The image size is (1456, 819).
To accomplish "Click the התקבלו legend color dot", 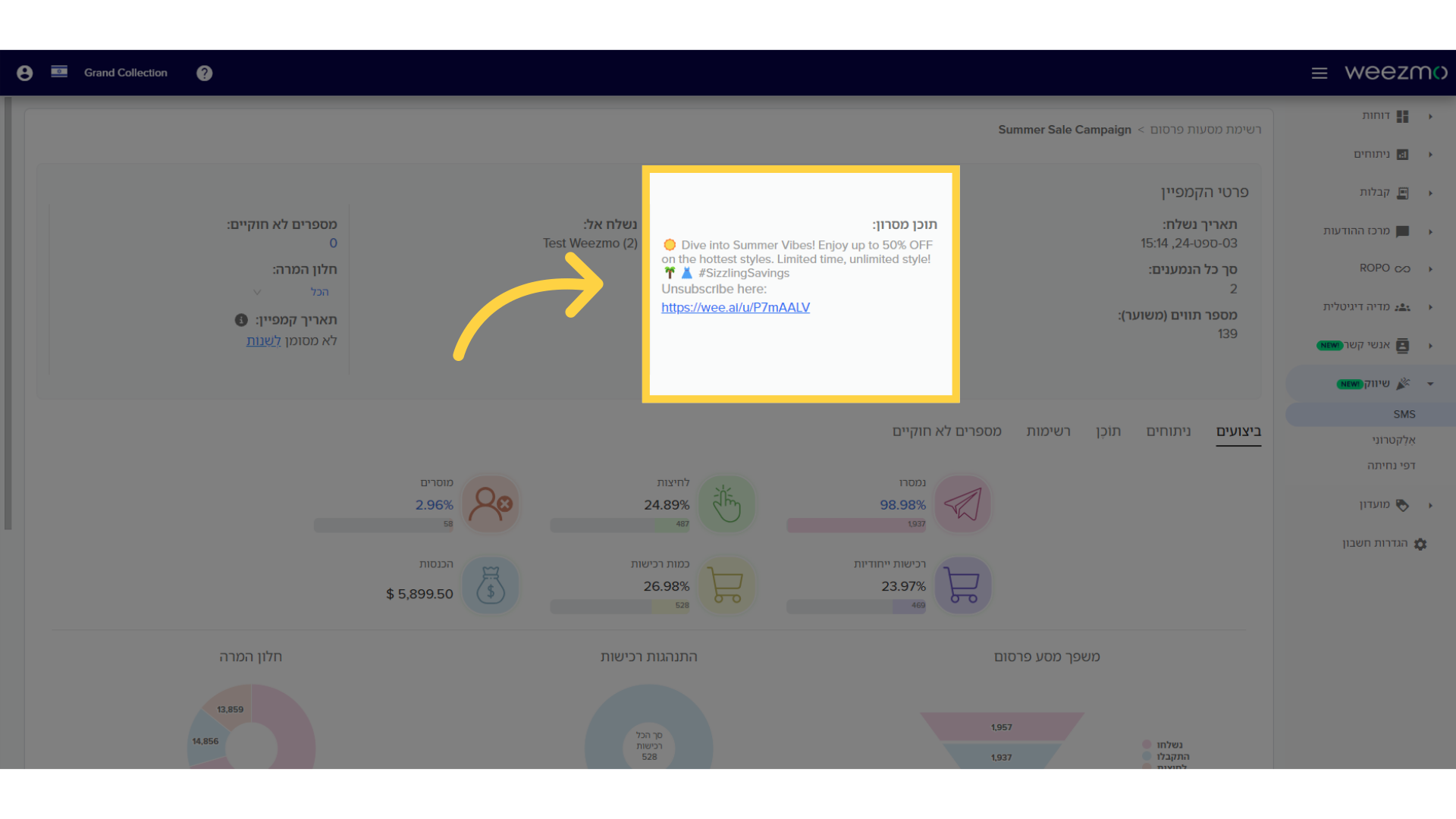I will 1147,756.
